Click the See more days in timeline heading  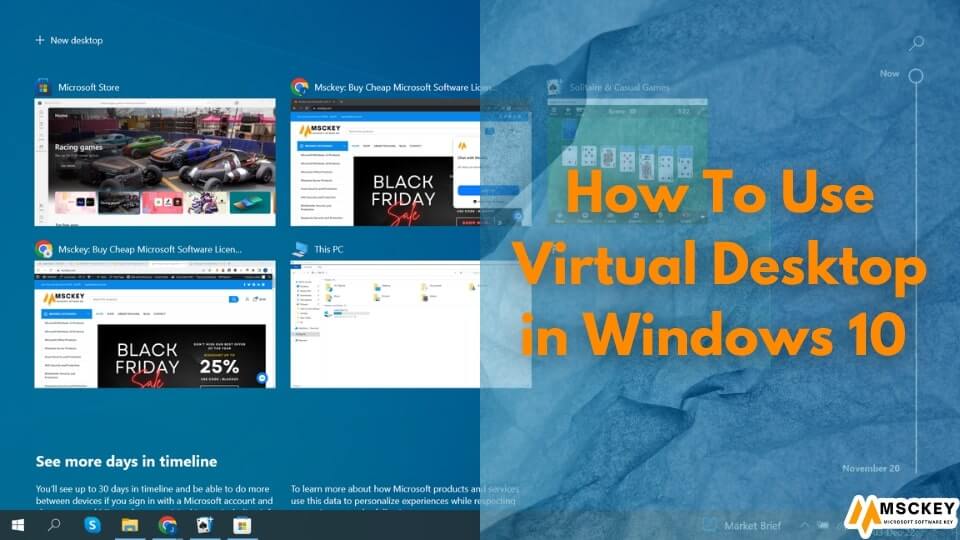point(126,462)
